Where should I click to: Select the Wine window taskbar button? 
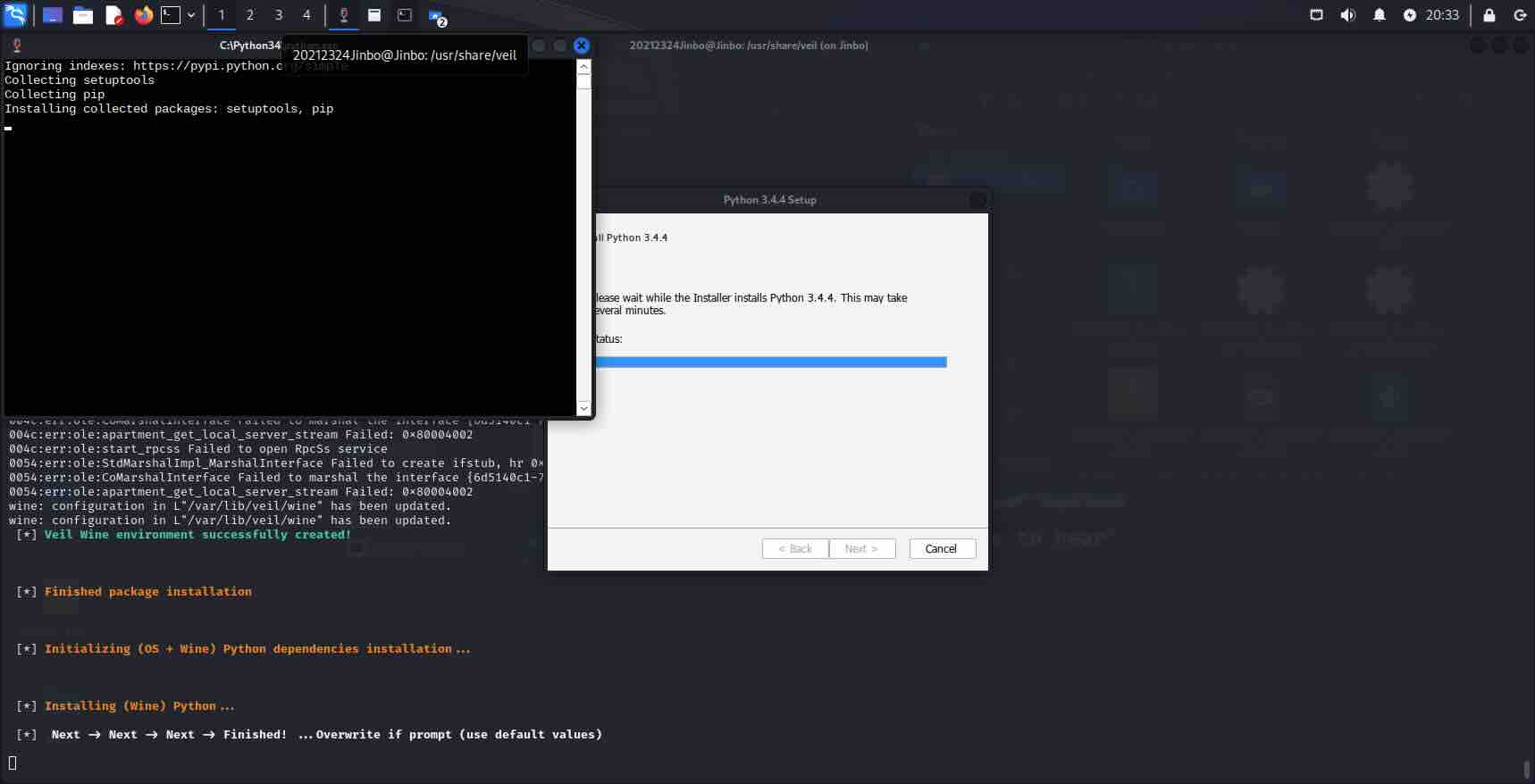click(344, 15)
